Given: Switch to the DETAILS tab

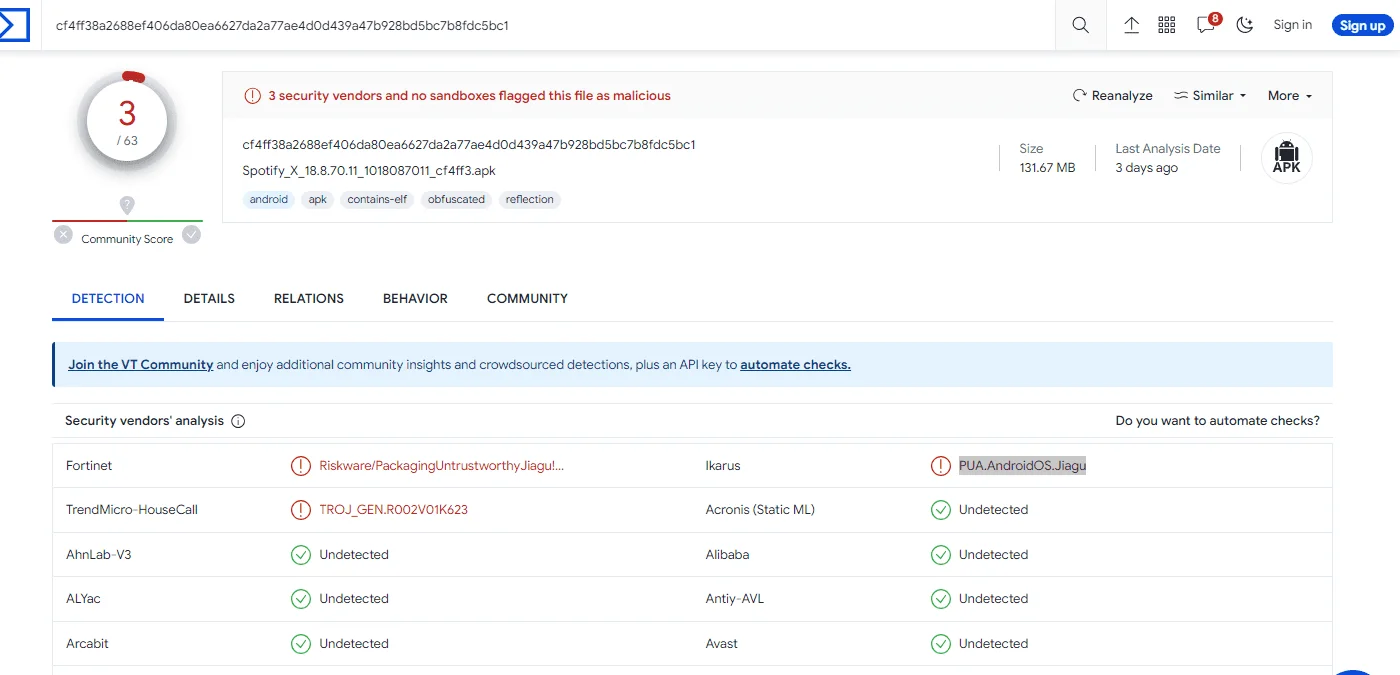Looking at the screenshot, I should [x=209, y=299].
